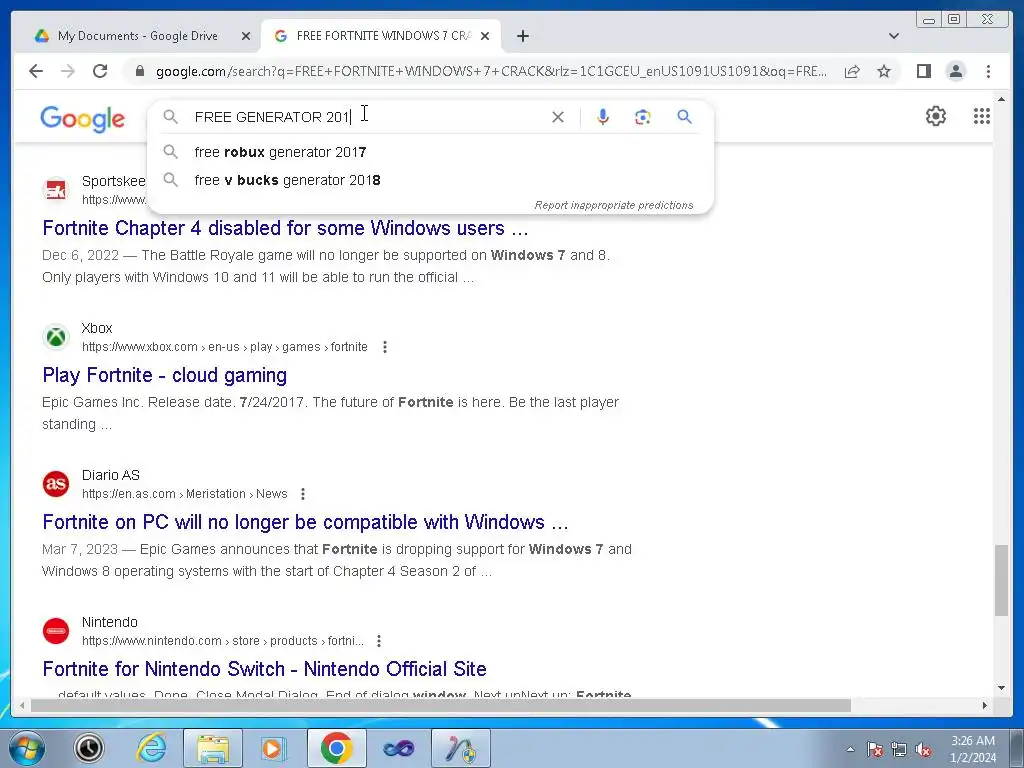
Task: Open Windows Explorer from taskbar
Action: 213,748
